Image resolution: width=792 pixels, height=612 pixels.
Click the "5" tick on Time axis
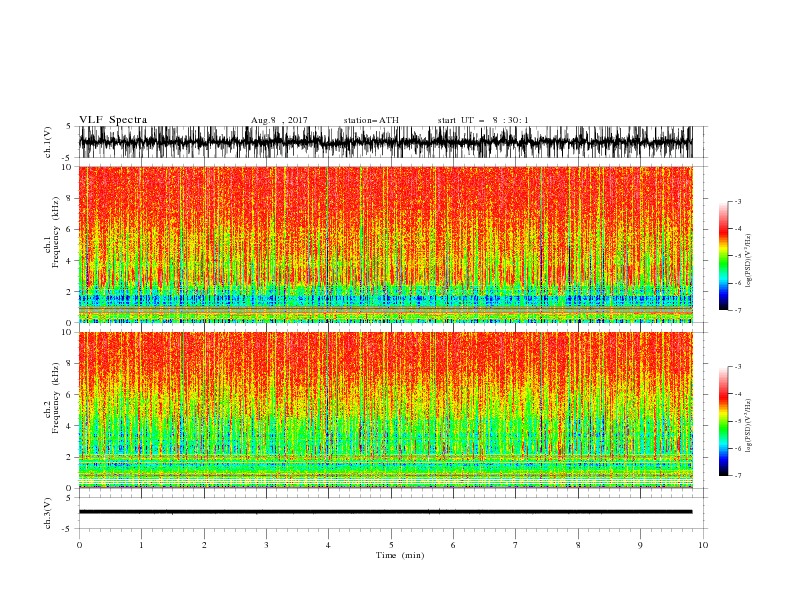pos(391,545)
